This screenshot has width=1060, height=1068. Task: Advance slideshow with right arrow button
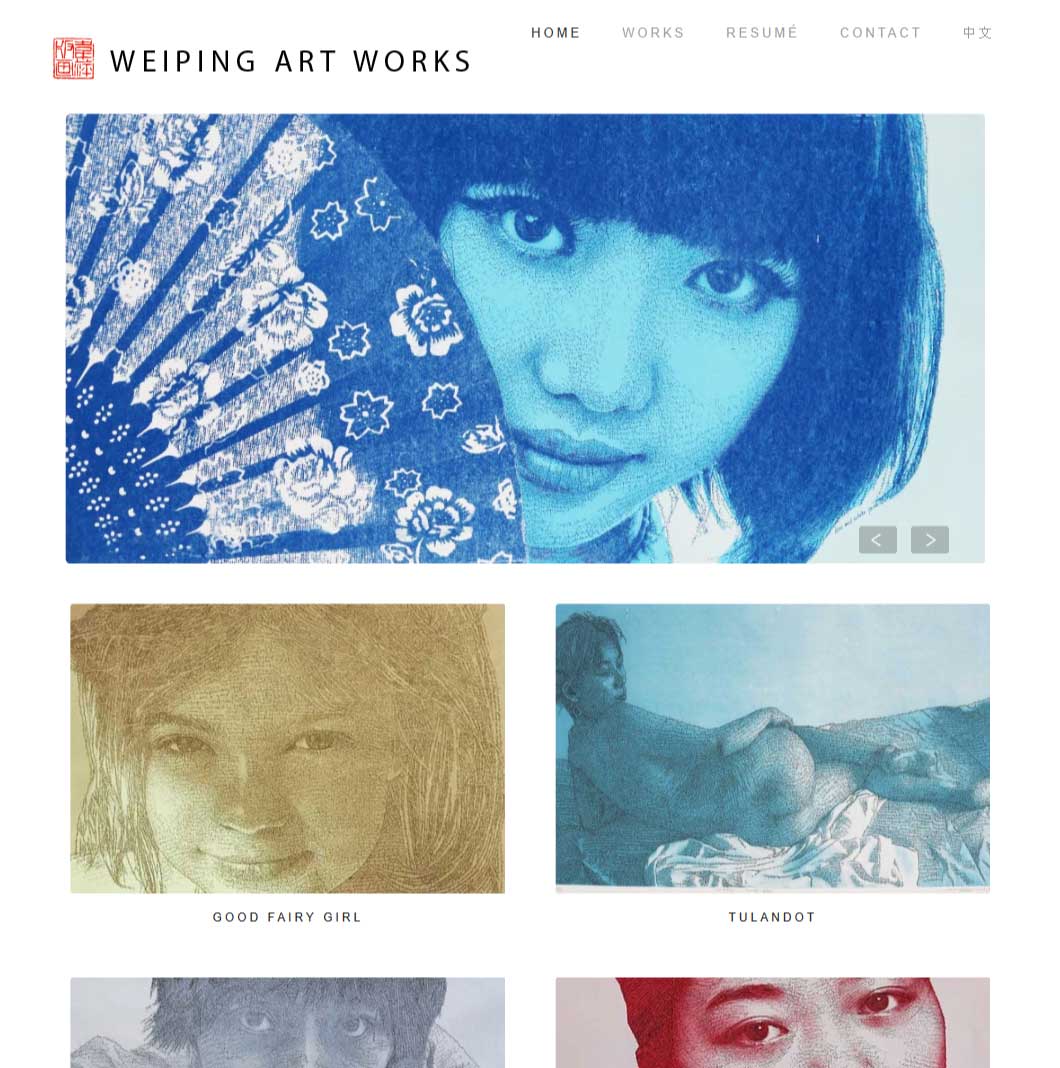pos(930,540)
